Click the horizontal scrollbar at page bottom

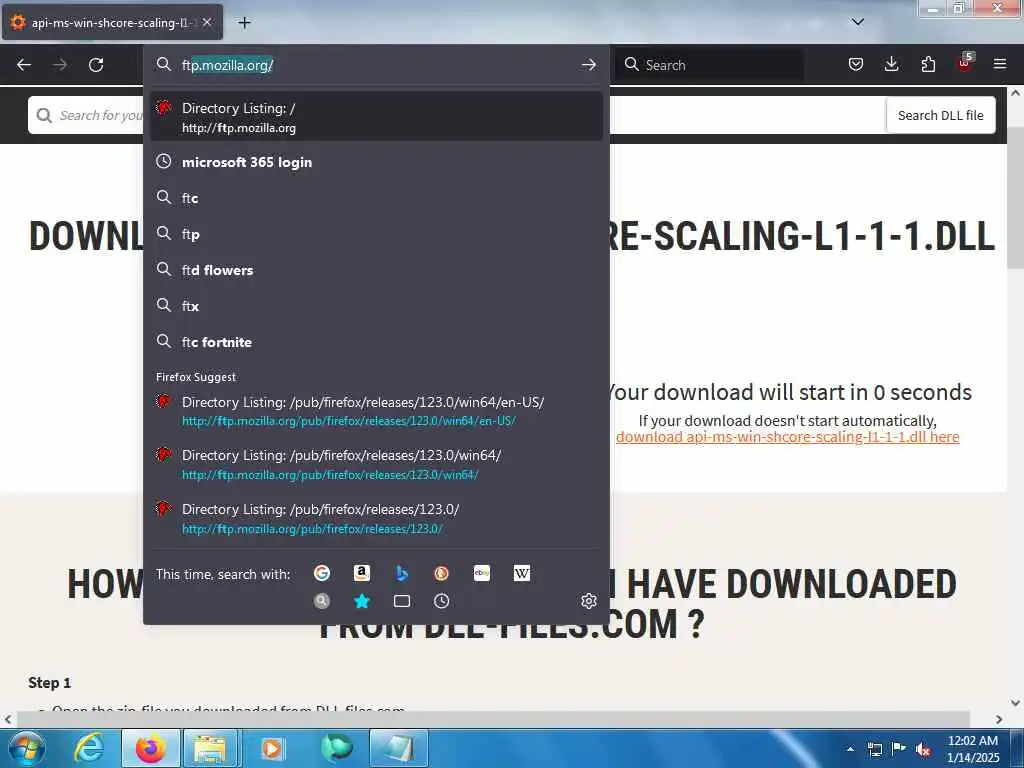pyautogui.click(x=494, y=719)
